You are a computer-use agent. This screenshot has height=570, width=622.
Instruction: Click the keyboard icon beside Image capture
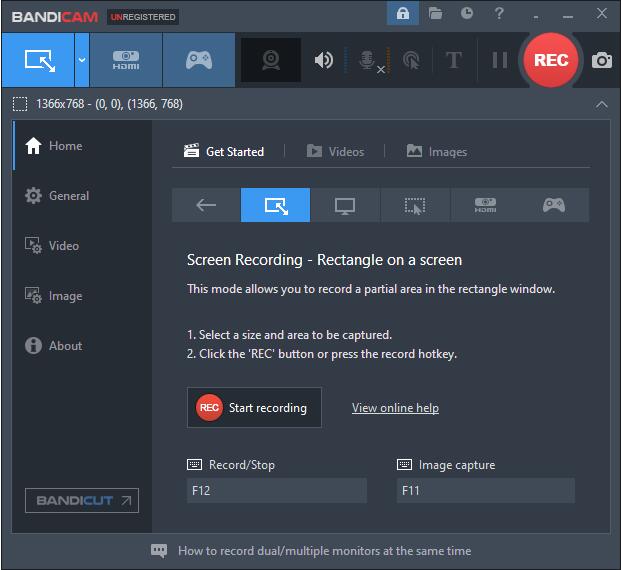(404, 464)
